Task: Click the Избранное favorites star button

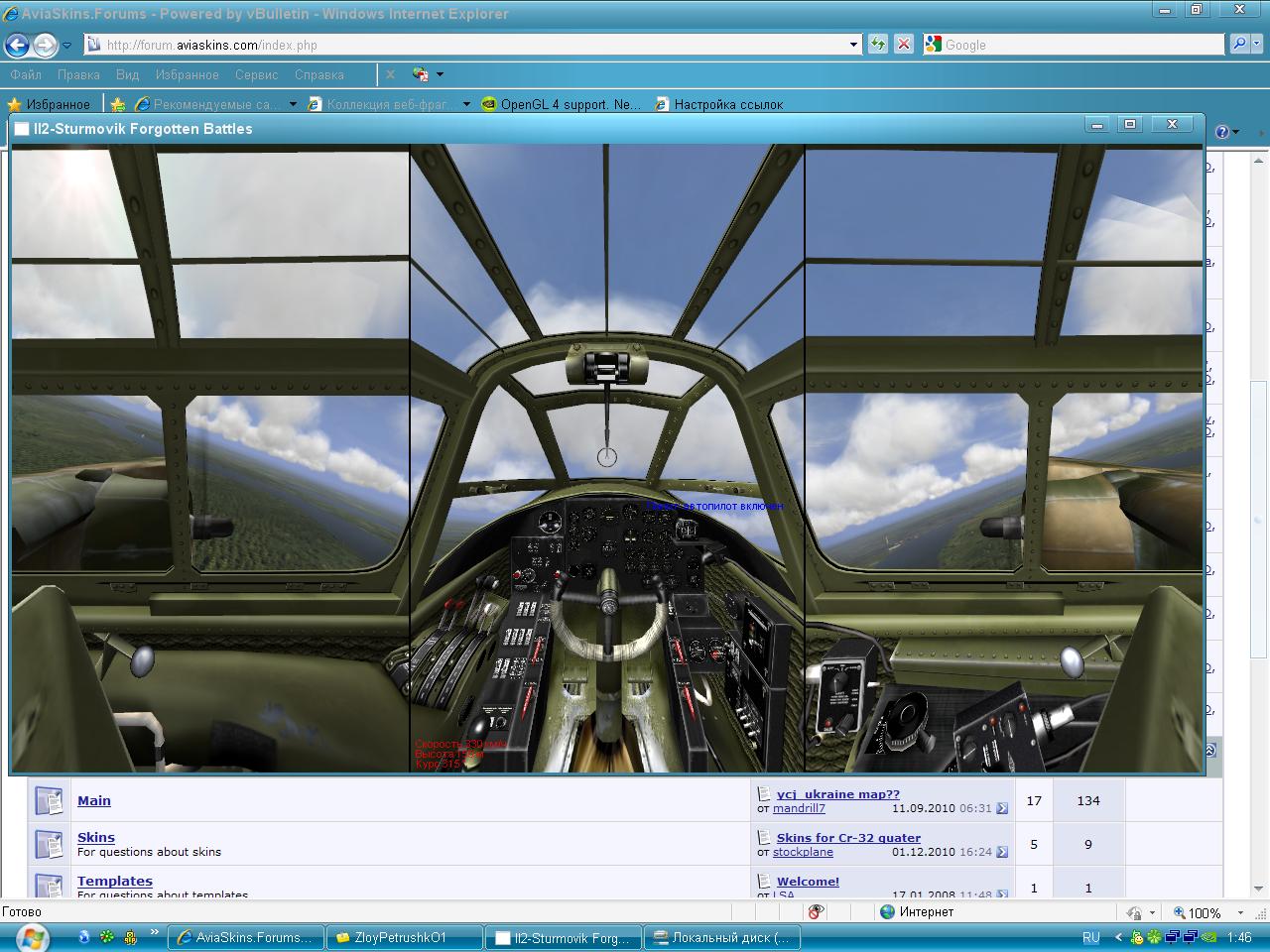Action: point(49,104)
